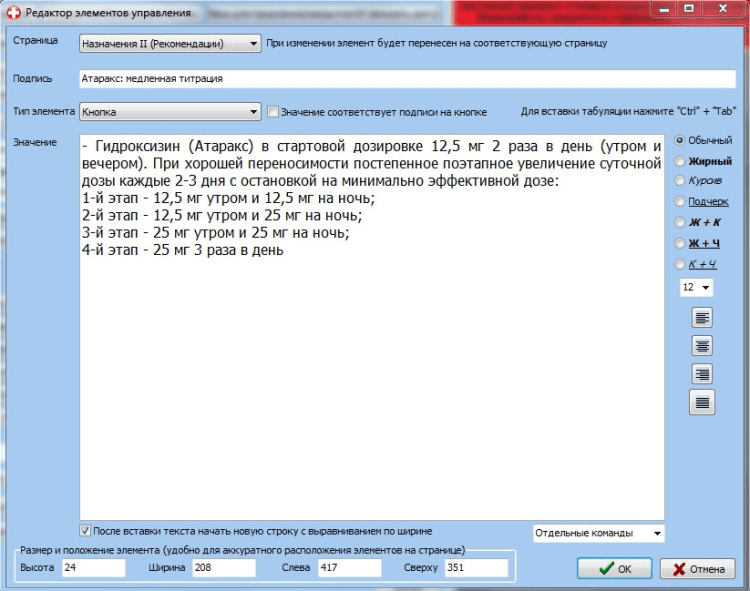This screenshot has height=591, width=750.
Task: Close the Редактор элементов управления window
Action: [x=723, y=9]
